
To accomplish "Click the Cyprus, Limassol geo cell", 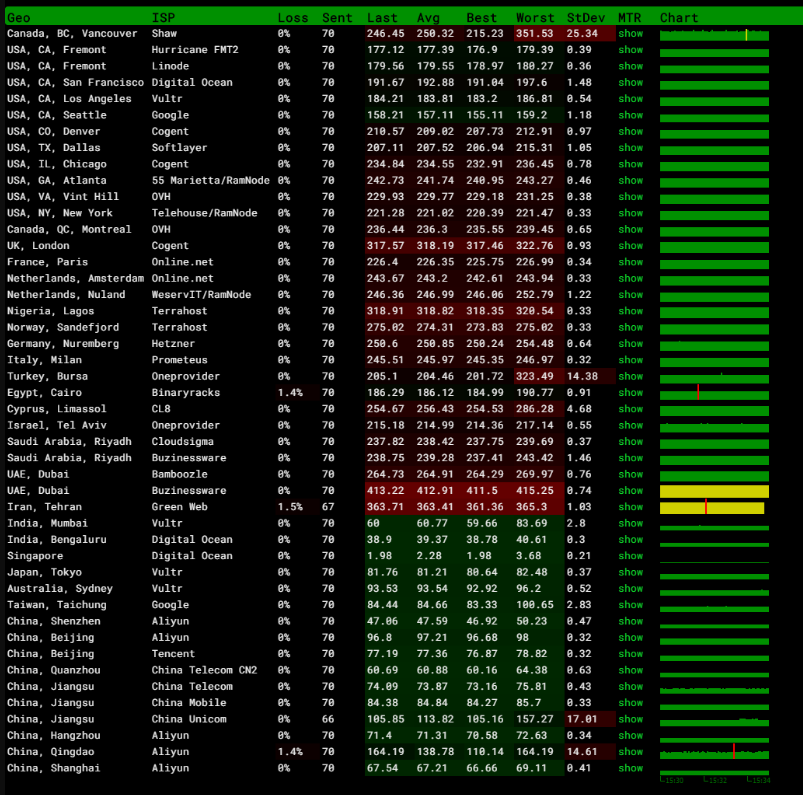I will coord(57,409).
